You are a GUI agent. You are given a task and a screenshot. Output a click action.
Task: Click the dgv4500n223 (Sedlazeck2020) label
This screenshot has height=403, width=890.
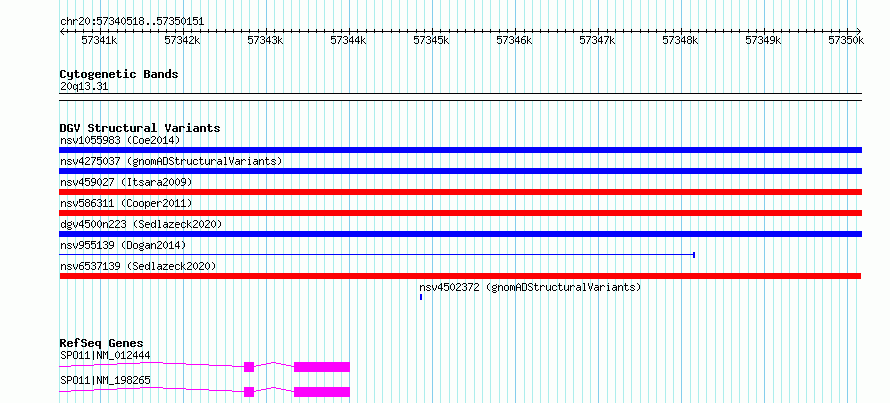tap(141, 224)
